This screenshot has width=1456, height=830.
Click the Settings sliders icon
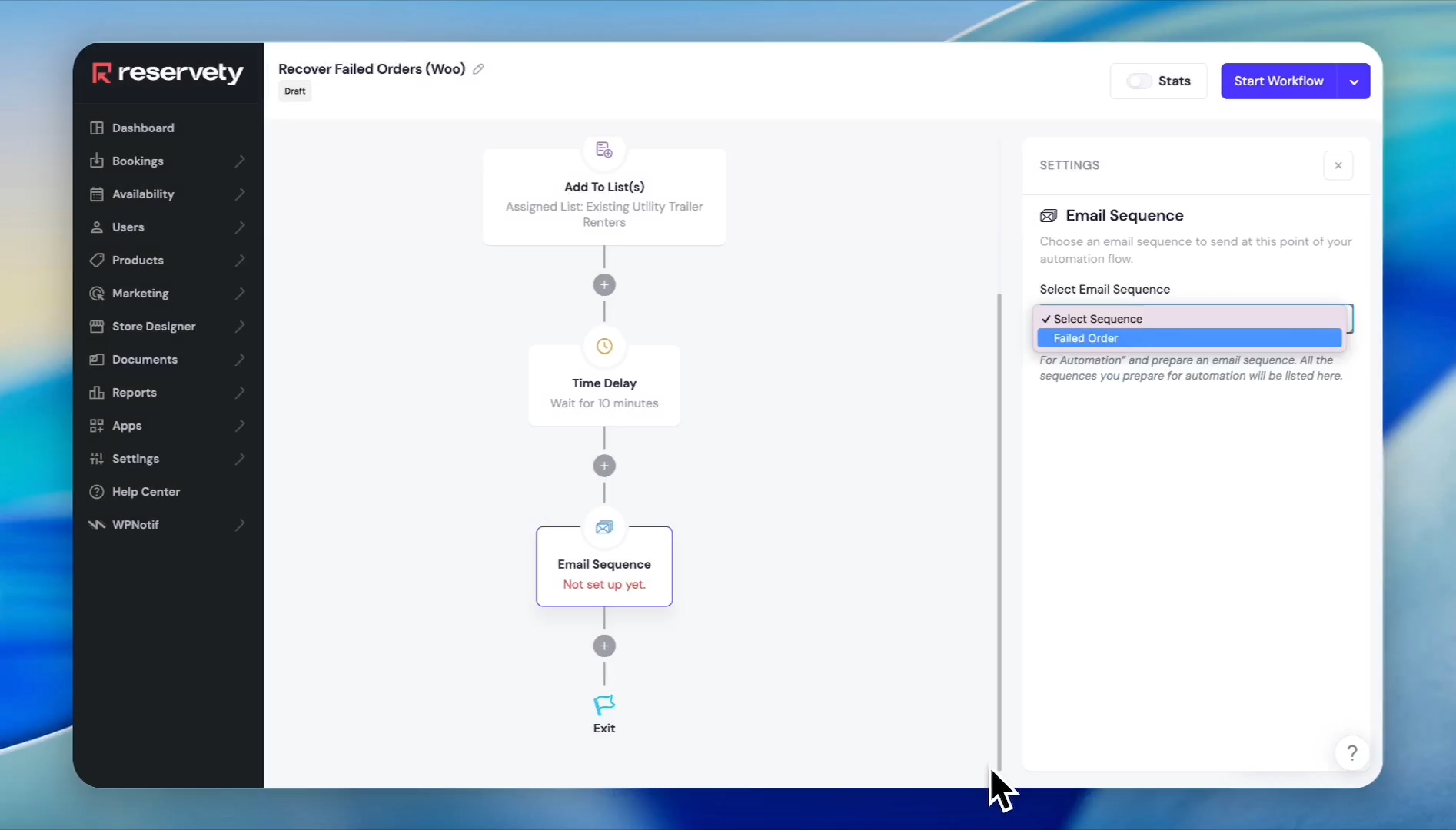pyautogui.click(x=96, y=458)
